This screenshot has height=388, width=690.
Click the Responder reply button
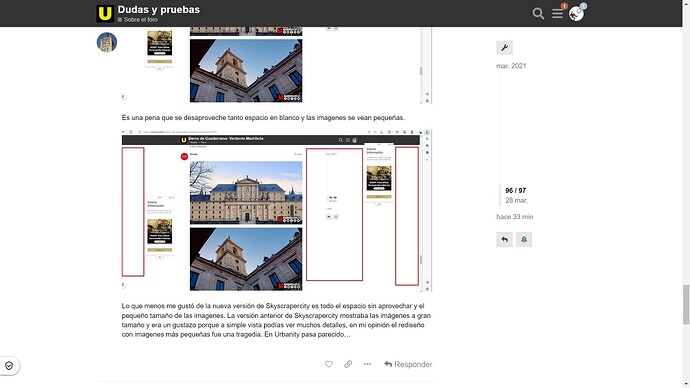point(408,364)
